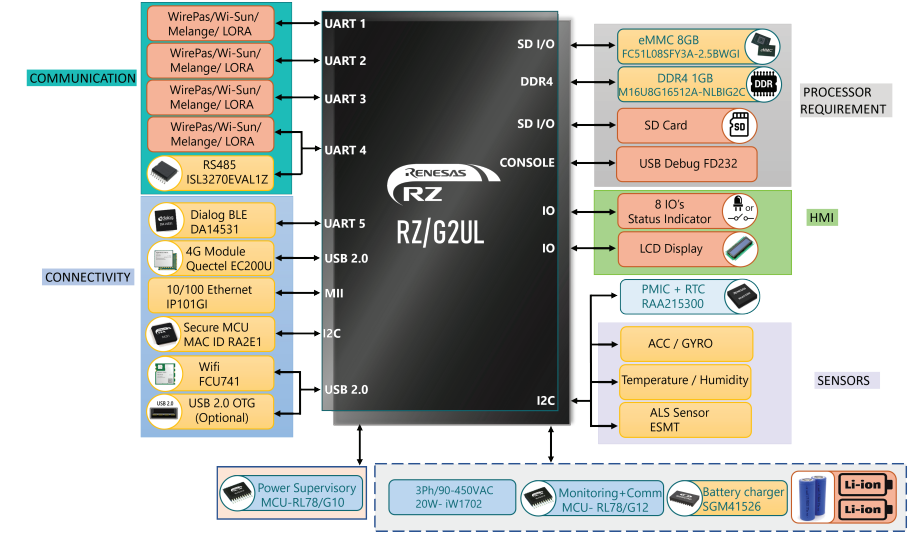Click the Dialog BLE DA14531 block
Viewport: 921px width, 533px height.
211,221
